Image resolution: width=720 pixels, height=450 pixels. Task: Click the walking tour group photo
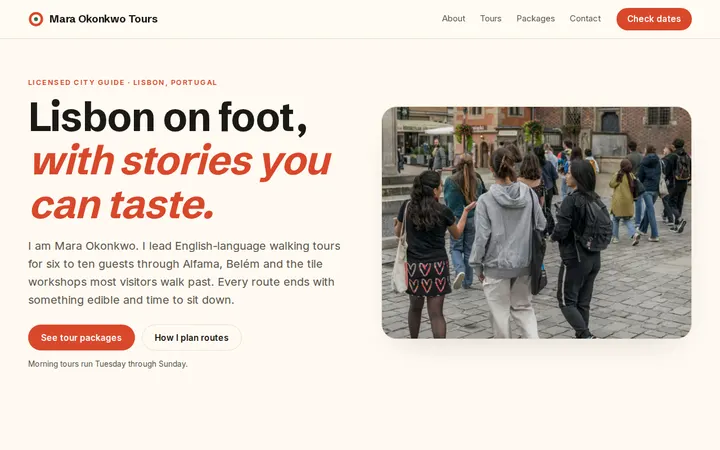[x=536, y=223]
